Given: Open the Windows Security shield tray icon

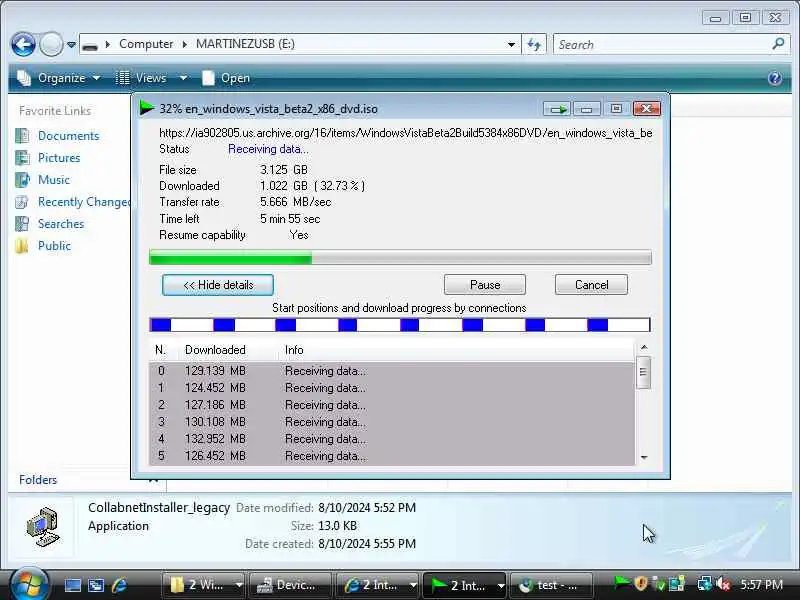Looking at the screenshot, I should (x=641, y=583).
